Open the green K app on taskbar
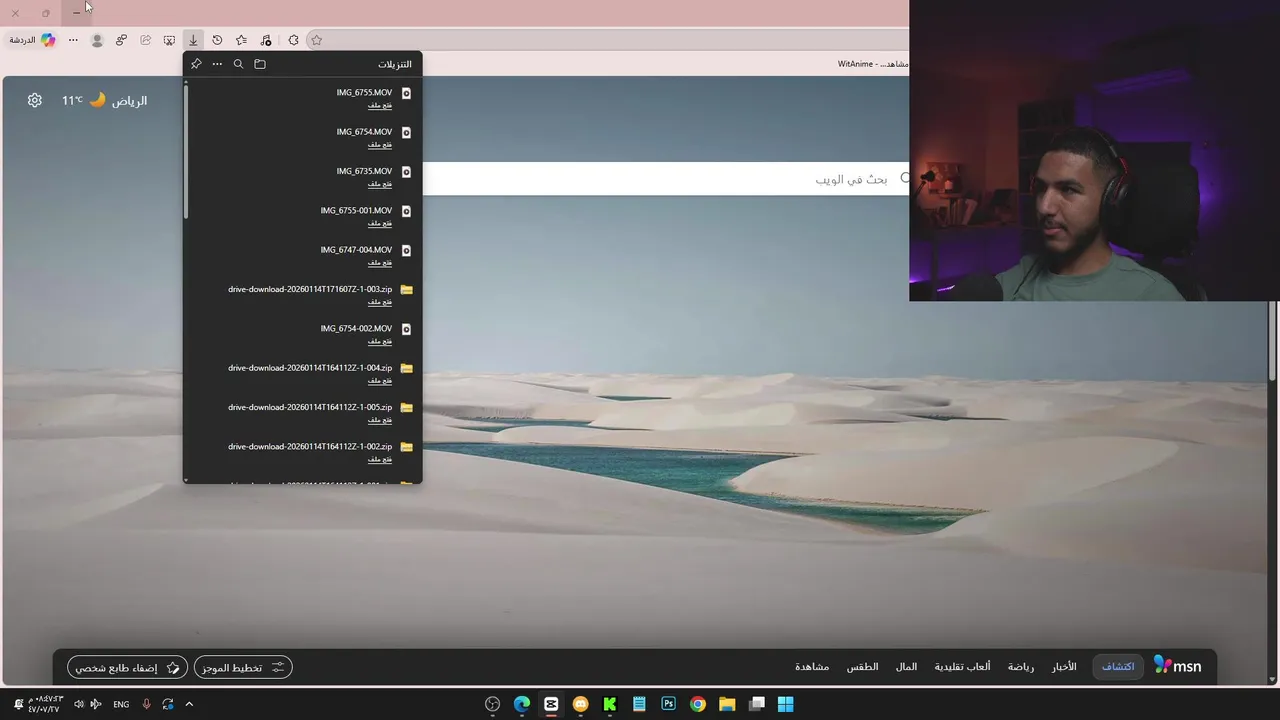This screenshot has width=1280, height=720. (x=610, y=704)
